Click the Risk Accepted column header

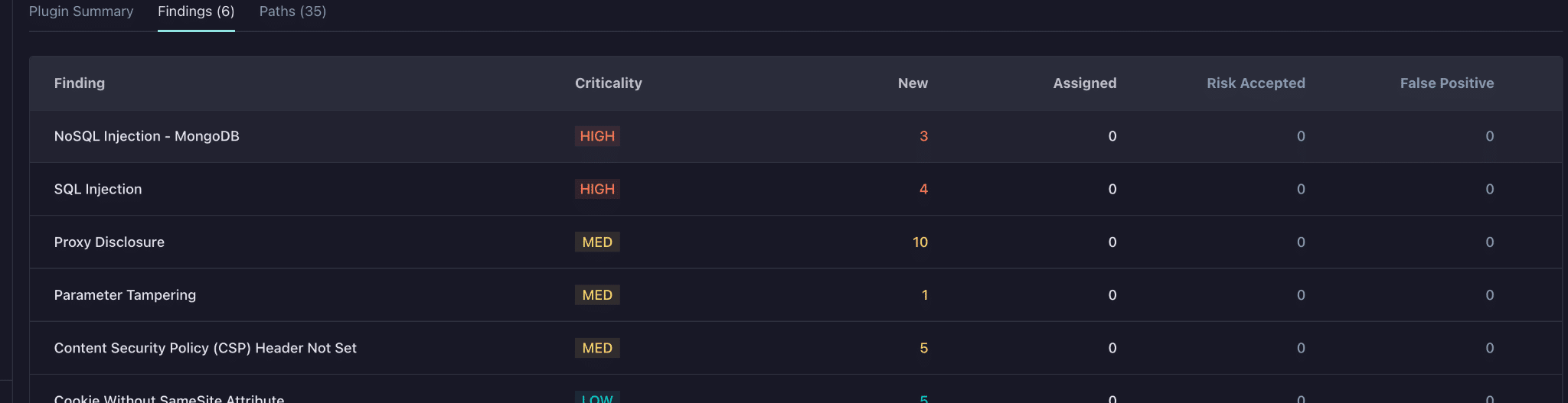pyautogui.click(x=1256, y=83)
